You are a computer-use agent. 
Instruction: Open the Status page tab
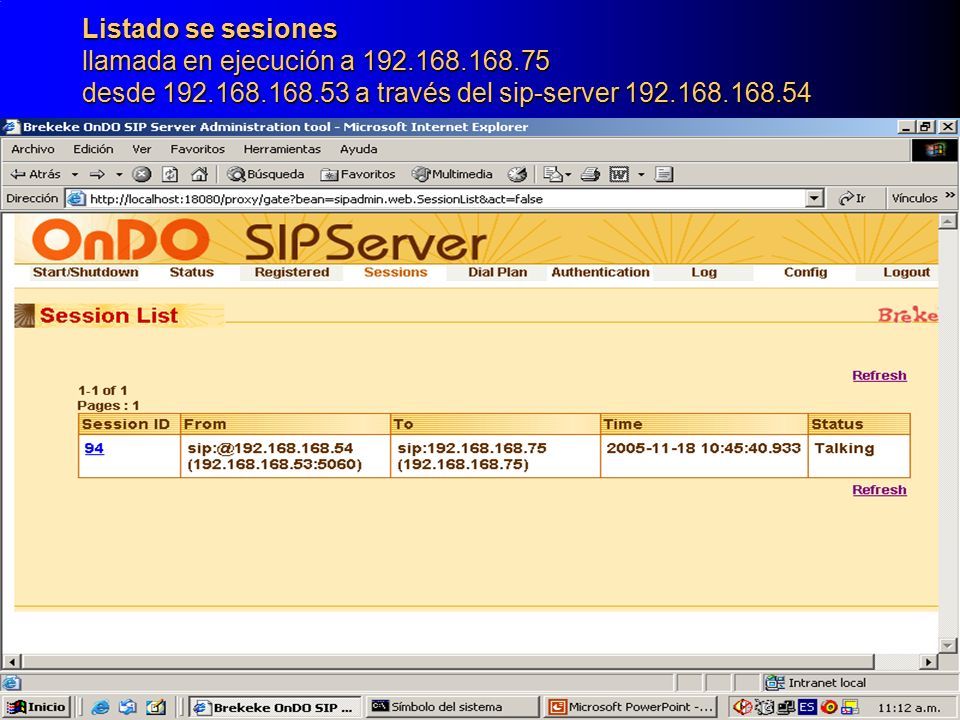192,272
